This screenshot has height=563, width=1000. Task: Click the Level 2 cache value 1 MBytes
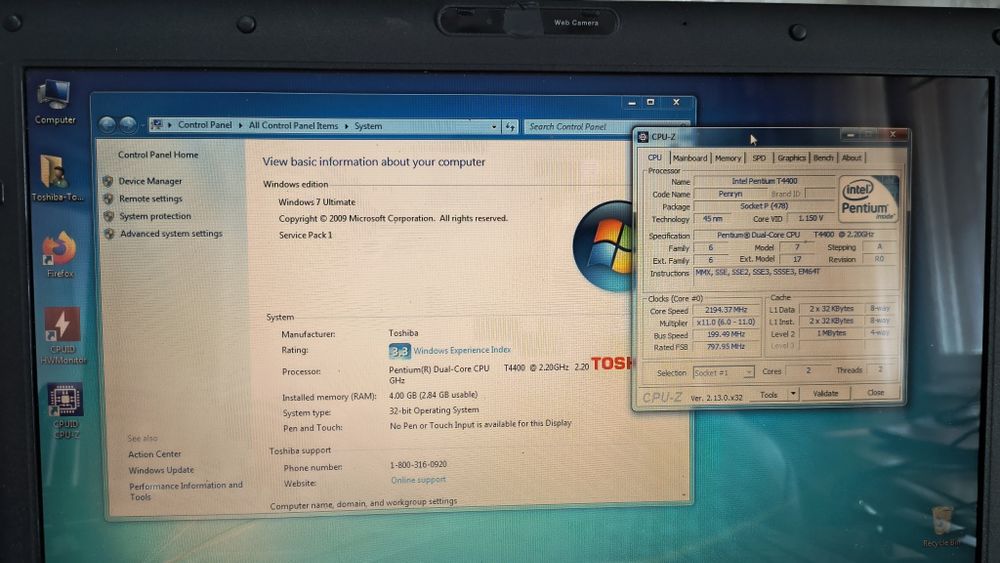coord(832,333)
